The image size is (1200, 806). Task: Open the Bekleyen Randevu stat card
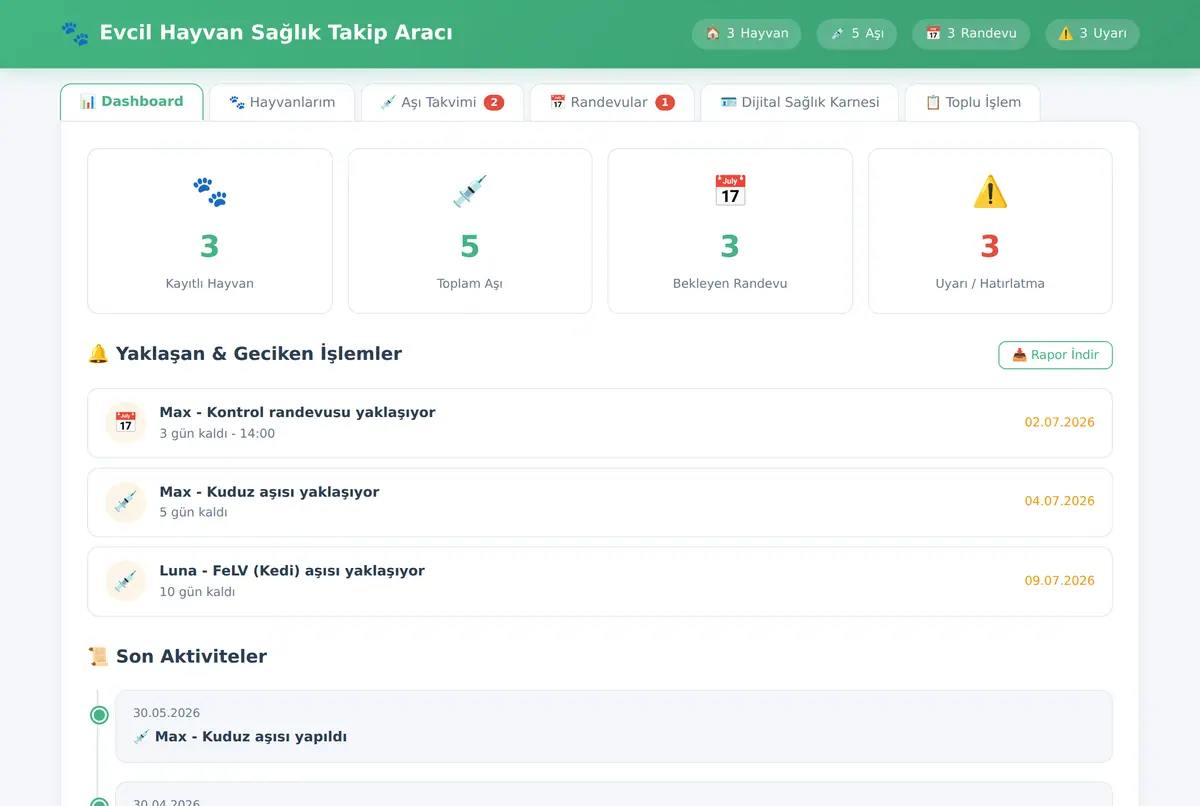[730, 231]
